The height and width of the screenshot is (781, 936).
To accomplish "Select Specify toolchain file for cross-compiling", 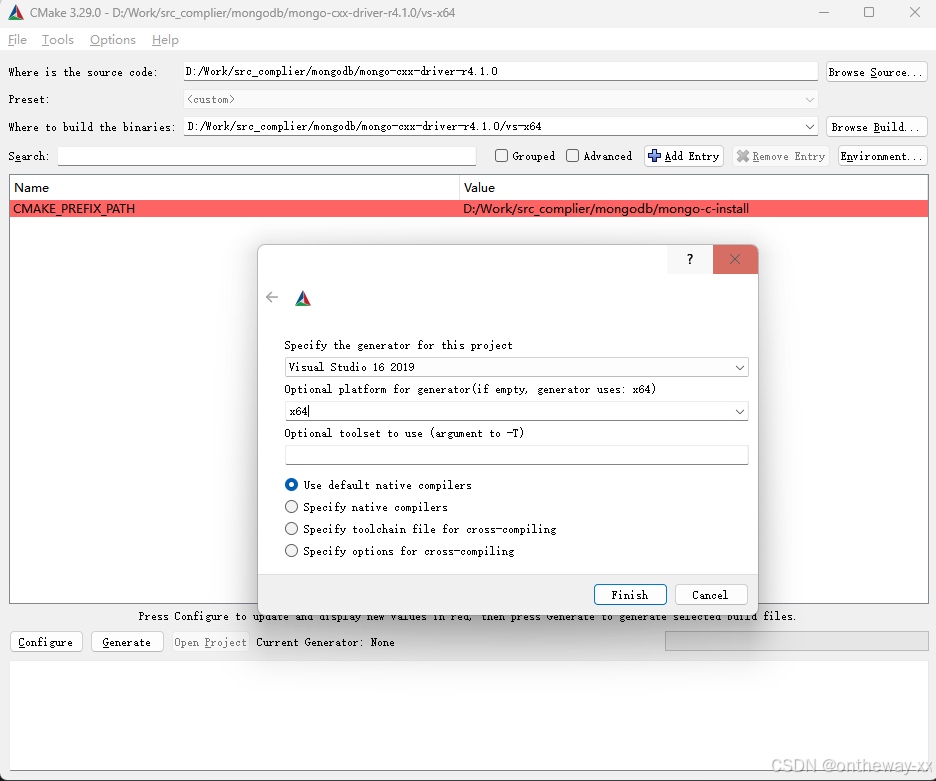I will pyautogui.click(x=291, y=528).
